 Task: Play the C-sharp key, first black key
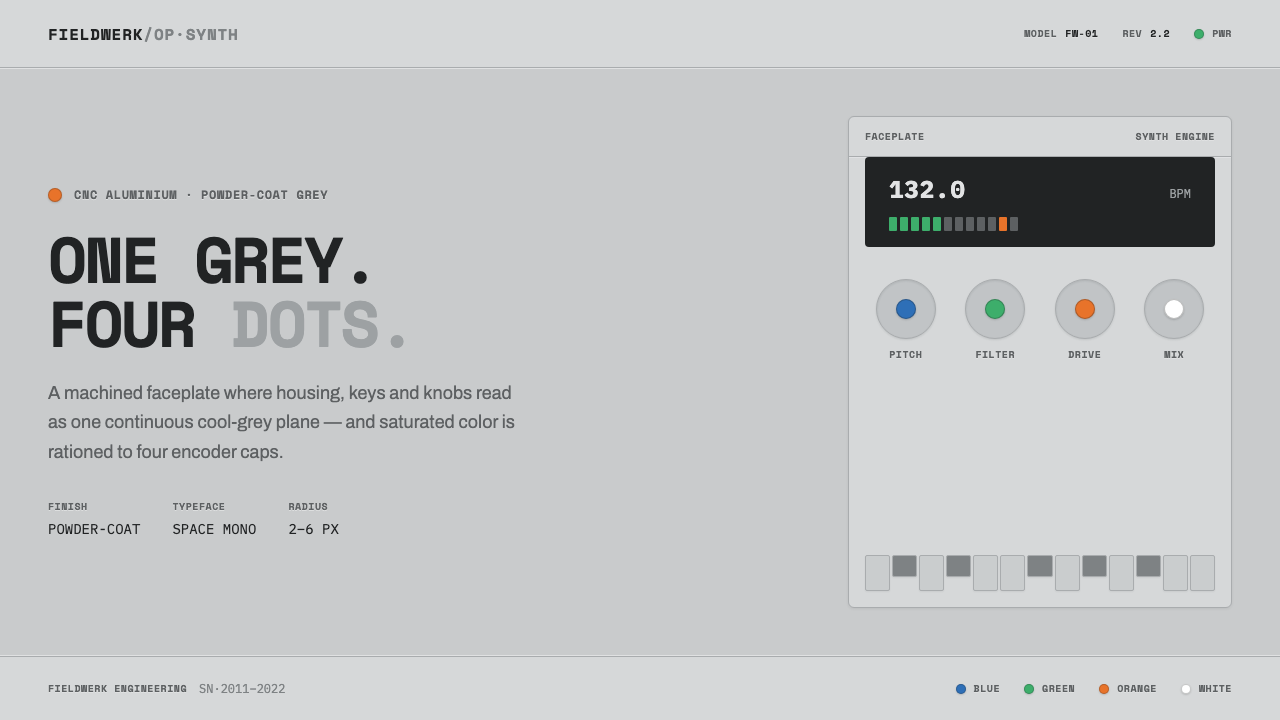click(904, 566)
